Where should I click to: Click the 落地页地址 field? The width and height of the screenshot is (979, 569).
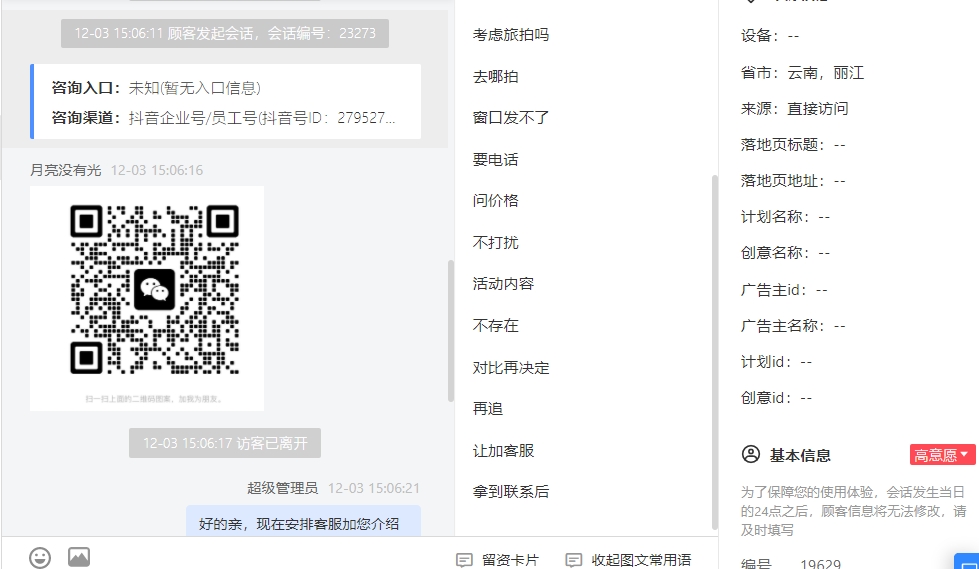(x=793, y=181)
